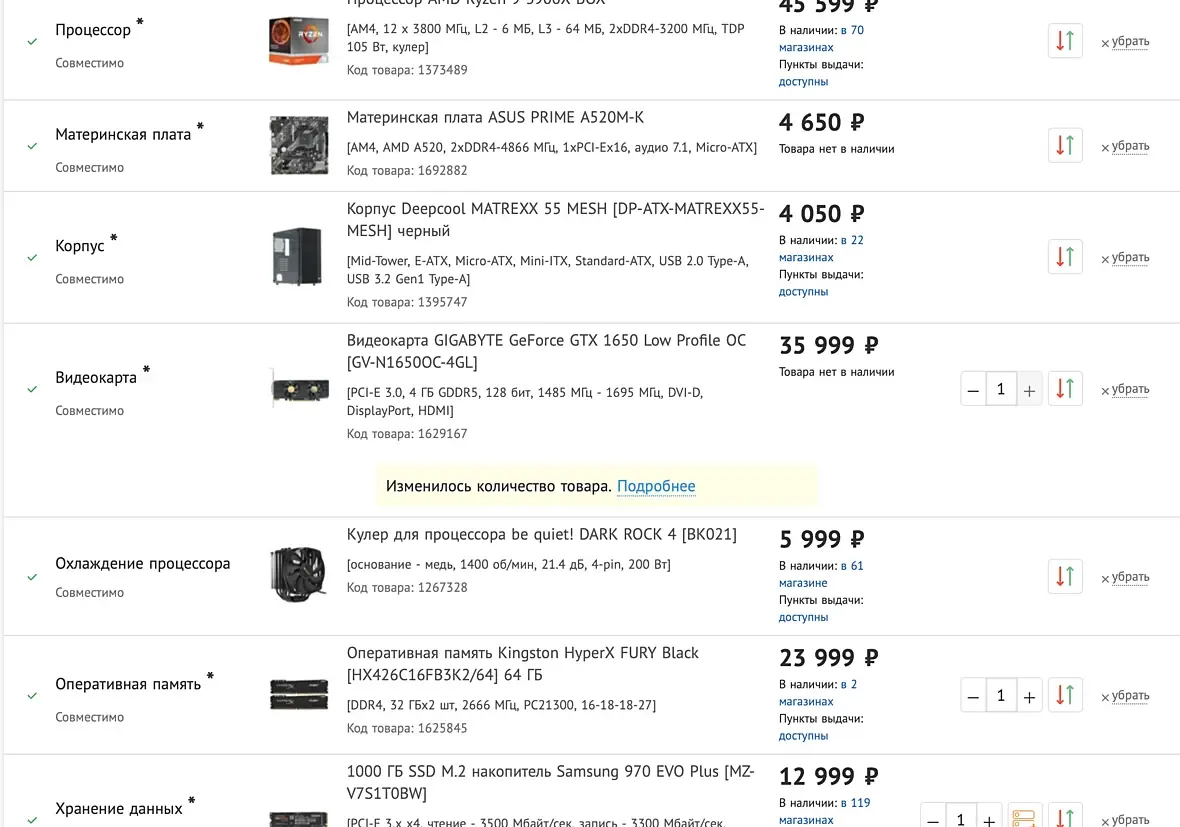Screen dimensions: 1180x827
Task: Increase quantity of Kingston HyperX FURY memory
Action: click(1029, 696)
